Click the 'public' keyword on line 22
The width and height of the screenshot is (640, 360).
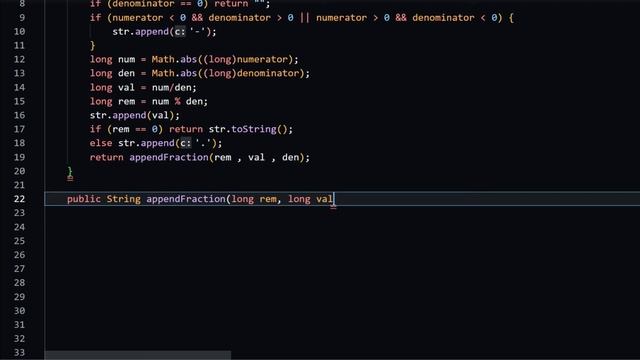click(84, 199)
